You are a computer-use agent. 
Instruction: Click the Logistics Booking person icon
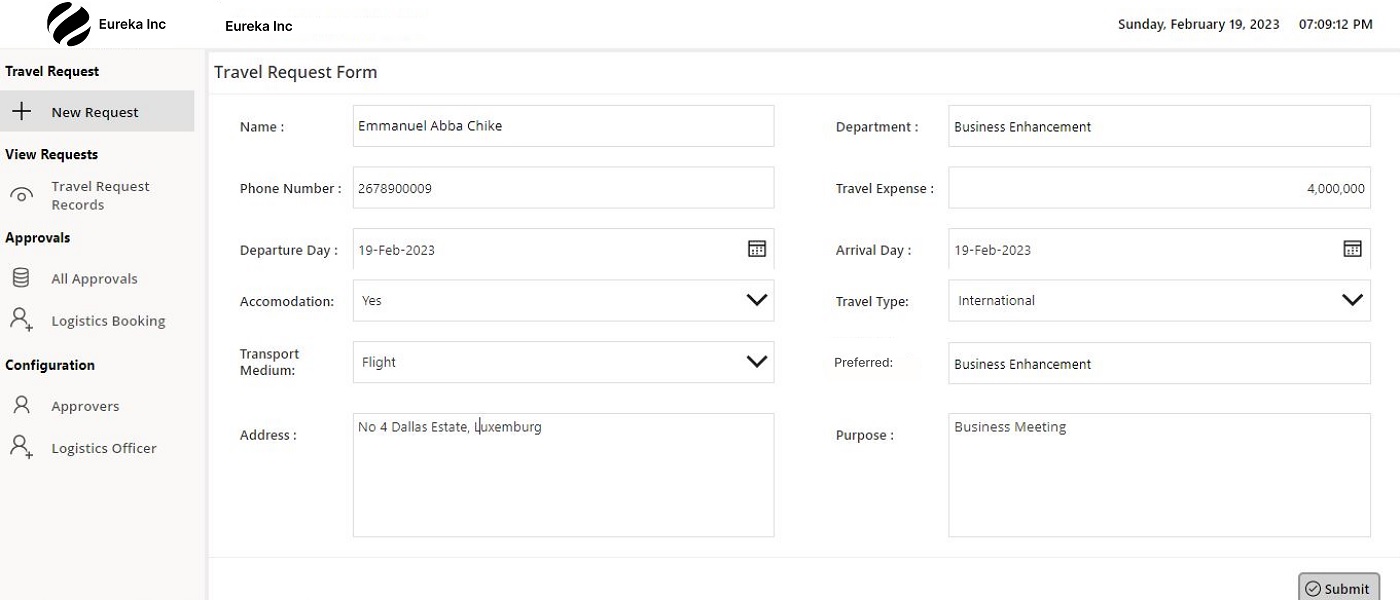(x=21, y=320)
